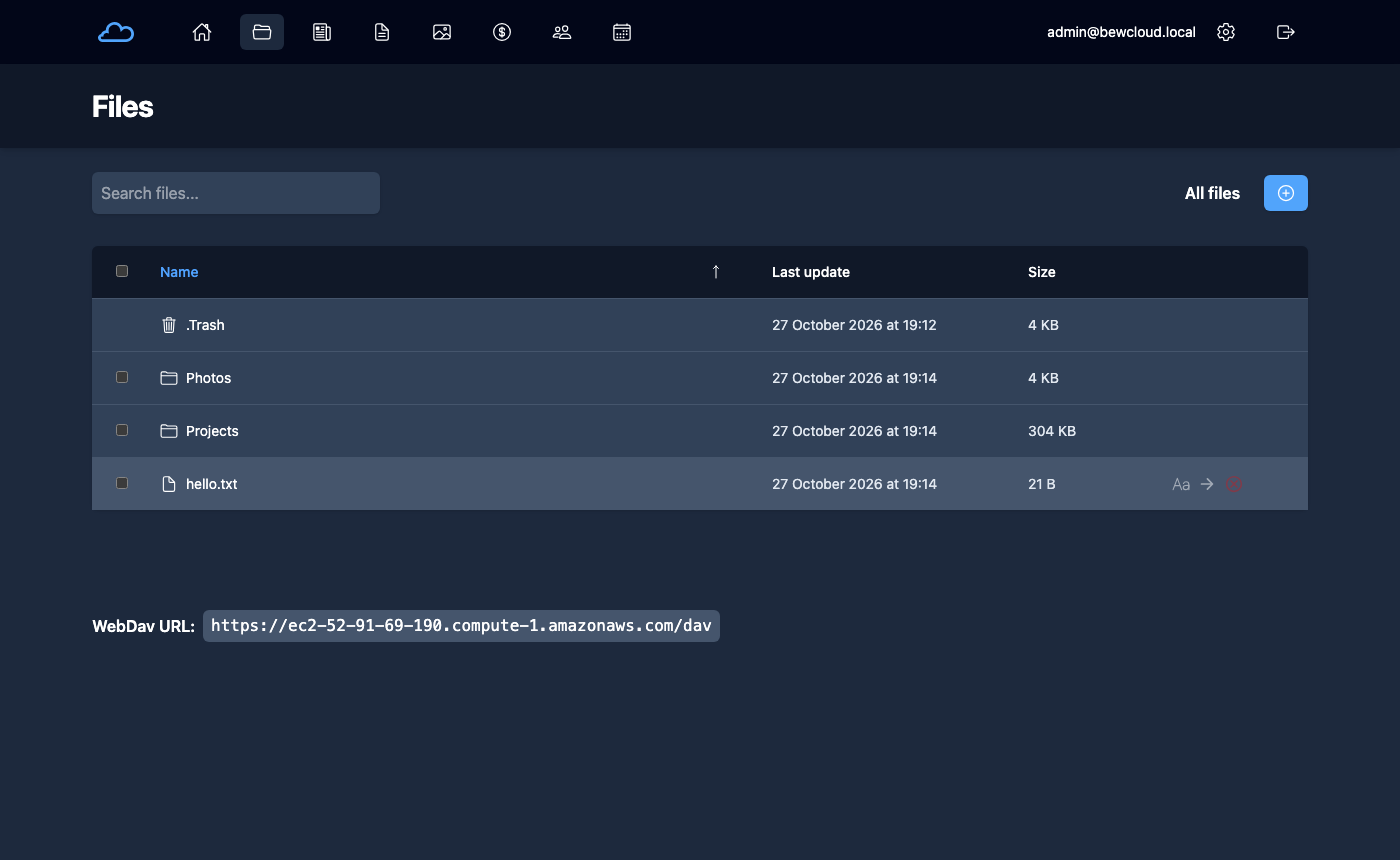Delete hello.txt with the red X icon
1400x860 pixels.
(x=1234, y=484)
